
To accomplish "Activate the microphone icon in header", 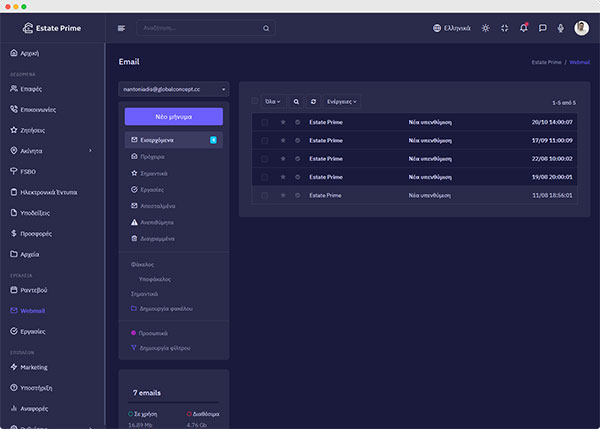I will point(561,28).
